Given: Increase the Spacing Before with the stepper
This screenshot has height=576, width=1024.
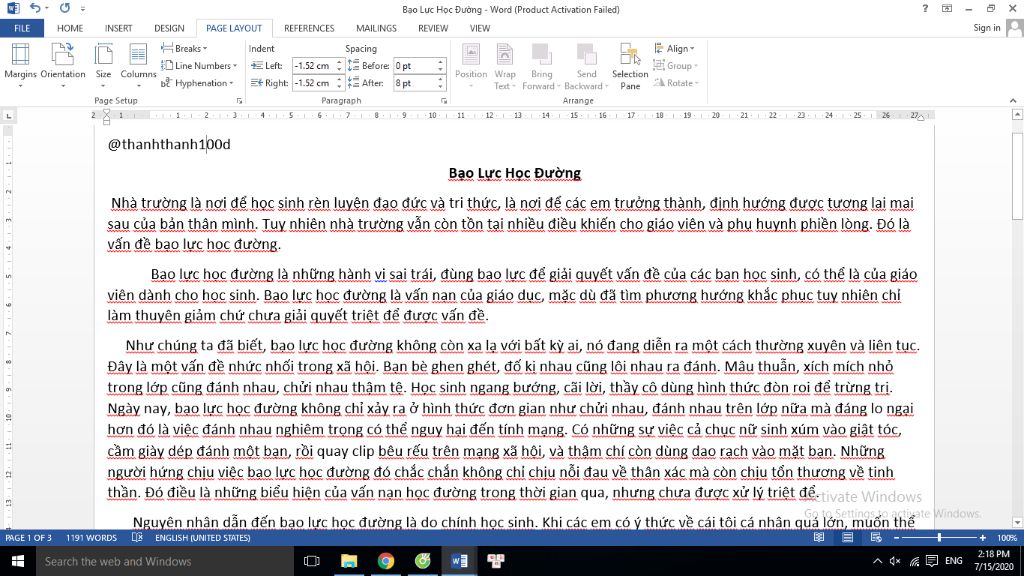Looking at the screenshot, I should [x=440, y=62].
